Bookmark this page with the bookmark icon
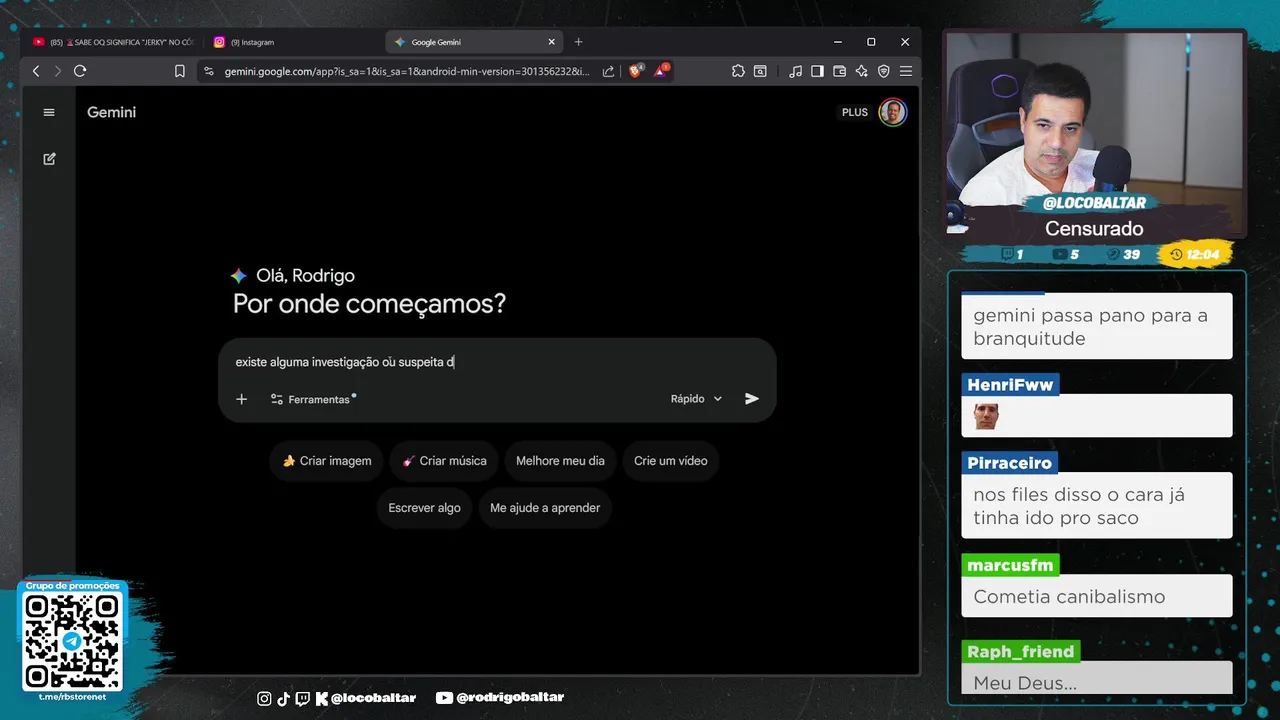Screen dimensions: 1280x720 (180, 71)
